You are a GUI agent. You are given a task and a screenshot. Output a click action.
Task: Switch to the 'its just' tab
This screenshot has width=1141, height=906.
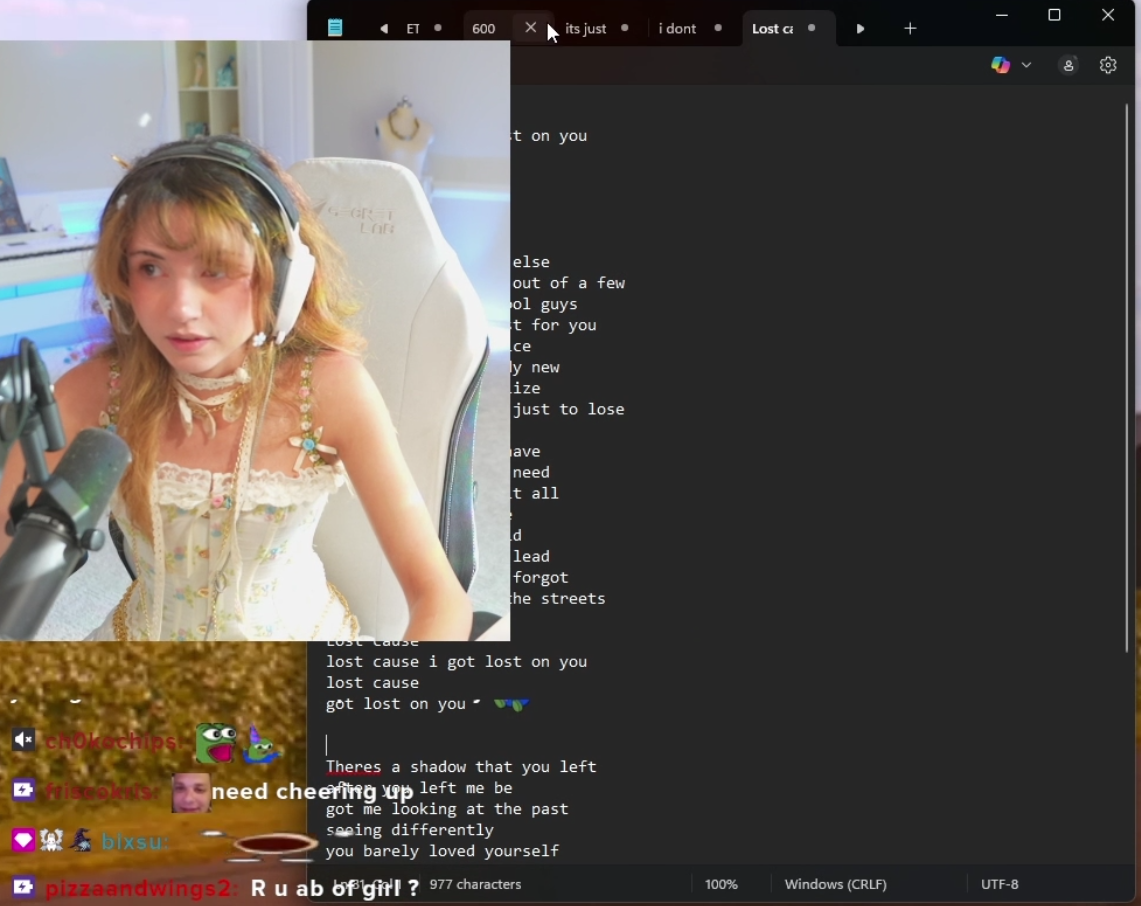[585, 28]
